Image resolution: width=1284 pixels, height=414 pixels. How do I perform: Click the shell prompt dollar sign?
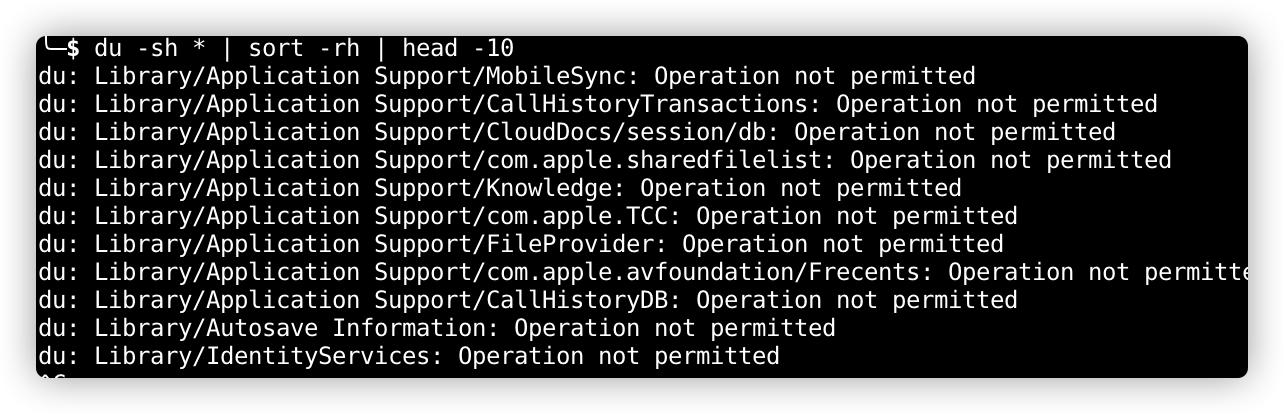tap(73, 48)
